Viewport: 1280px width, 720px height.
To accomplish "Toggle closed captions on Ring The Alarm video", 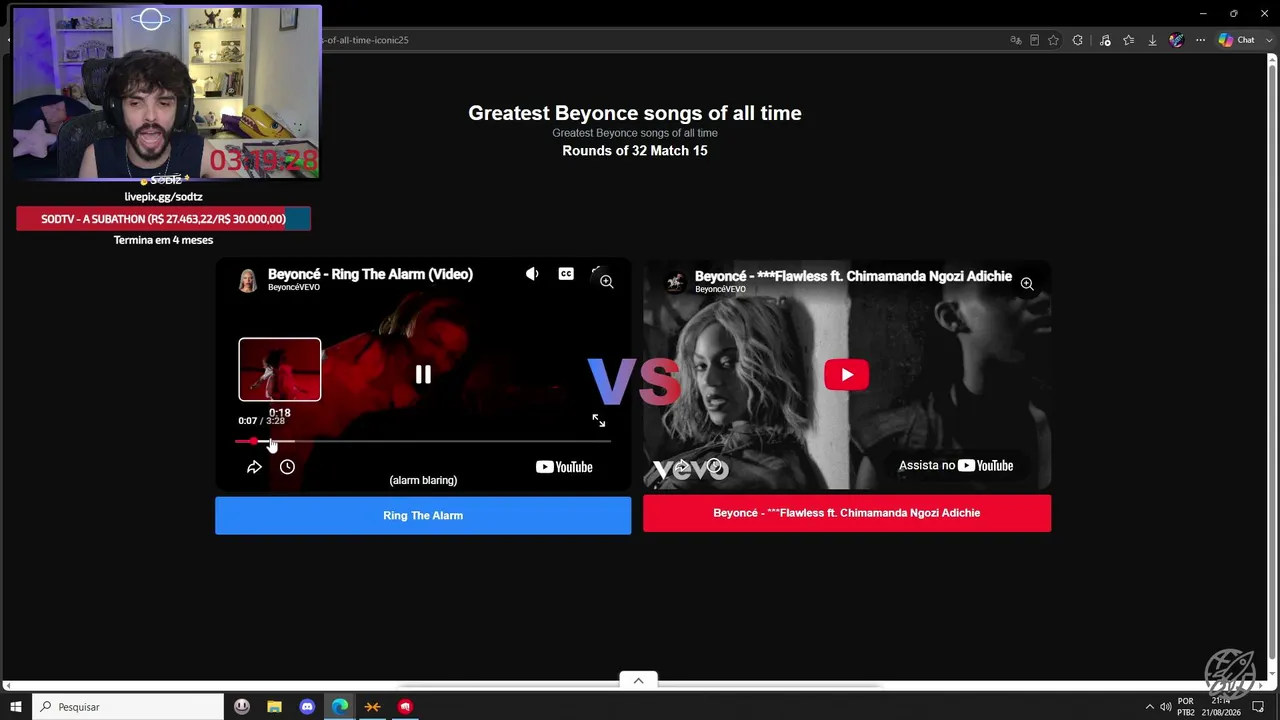I will (566, 274).
